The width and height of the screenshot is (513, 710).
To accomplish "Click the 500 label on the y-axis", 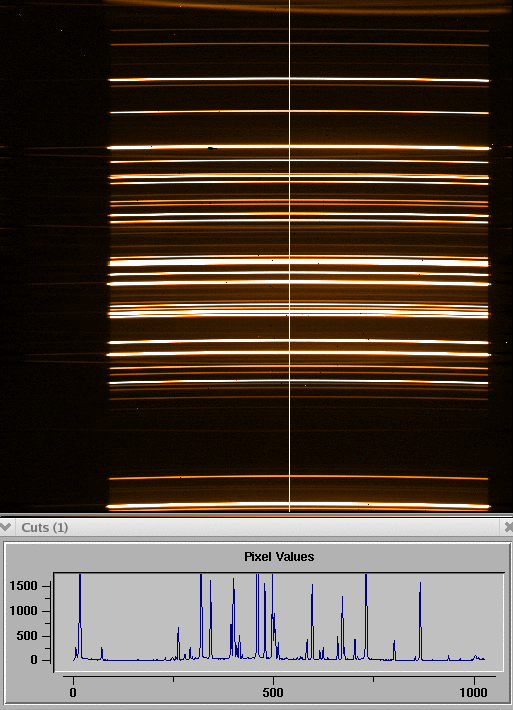I will tap(28, 636).
